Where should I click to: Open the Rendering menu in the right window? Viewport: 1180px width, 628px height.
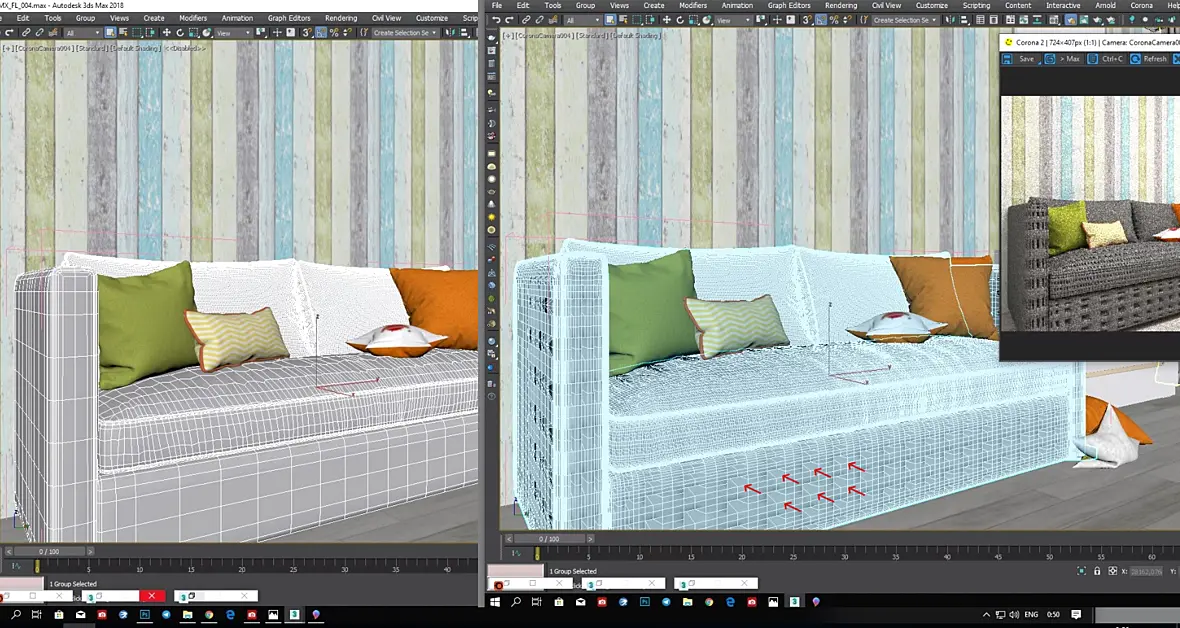pos(841,5)
